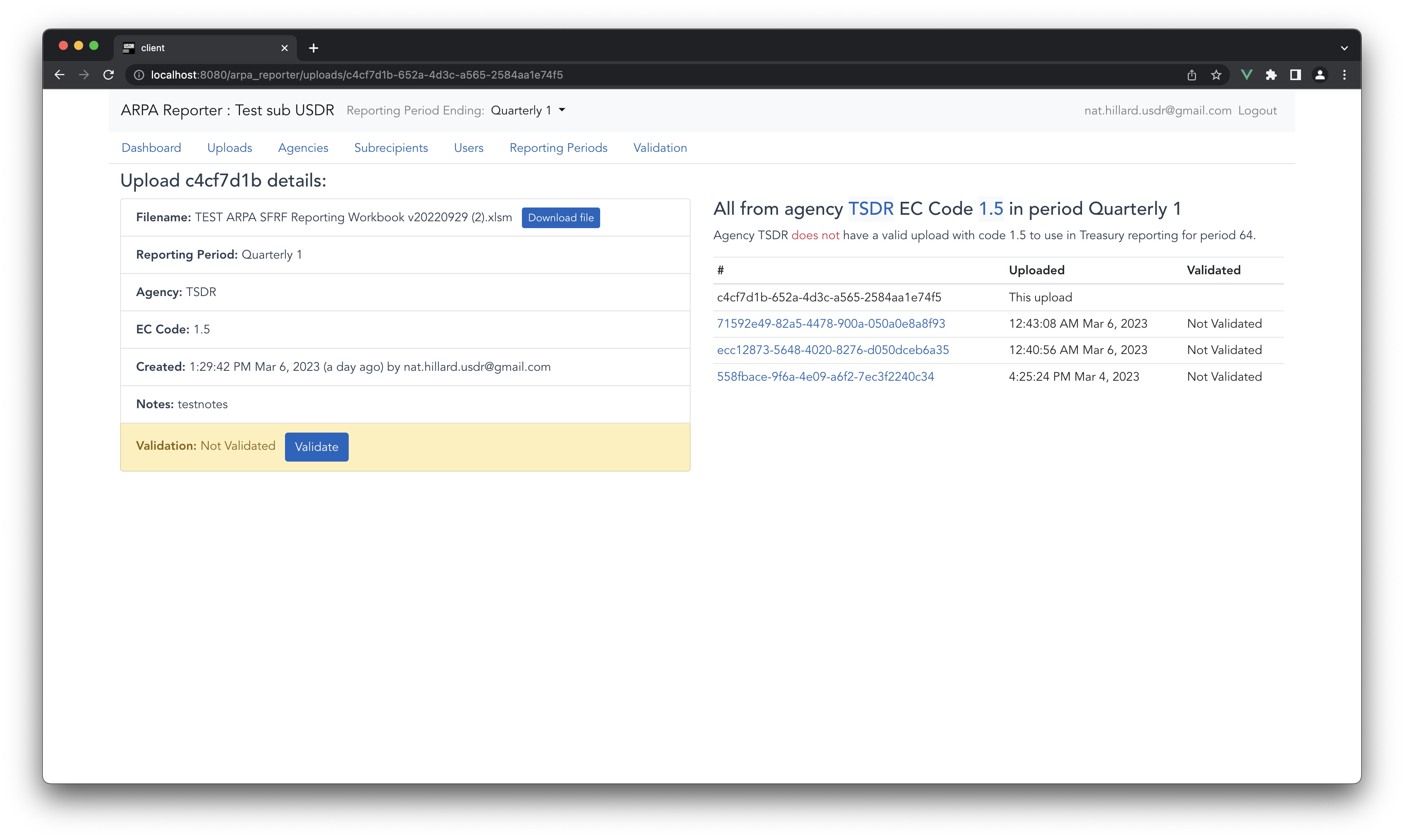Screen dimensions: 1404x840
Task: Open the browser window chevron dropdown
Action: pyautogui.click(x=1344, y=48)
